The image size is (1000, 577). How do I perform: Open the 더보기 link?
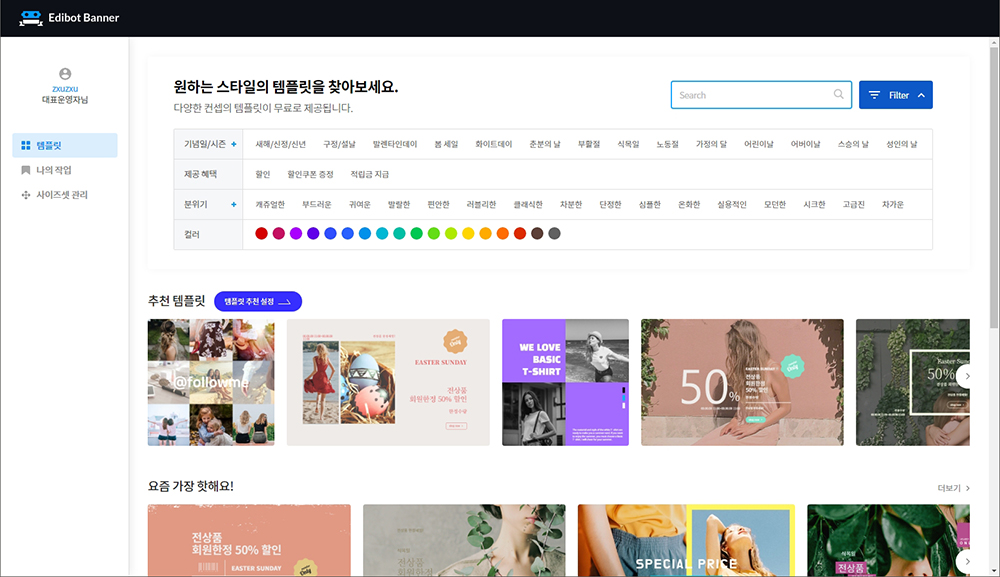953,488
